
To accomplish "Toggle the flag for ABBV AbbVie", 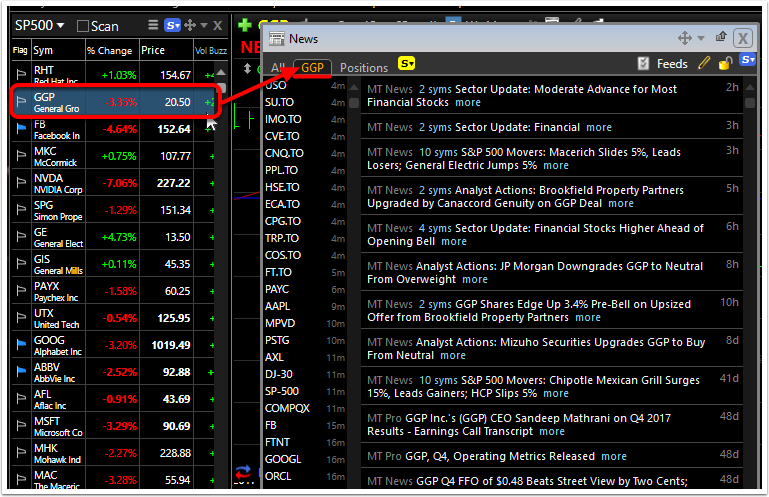I will click(x=21, y=371).
